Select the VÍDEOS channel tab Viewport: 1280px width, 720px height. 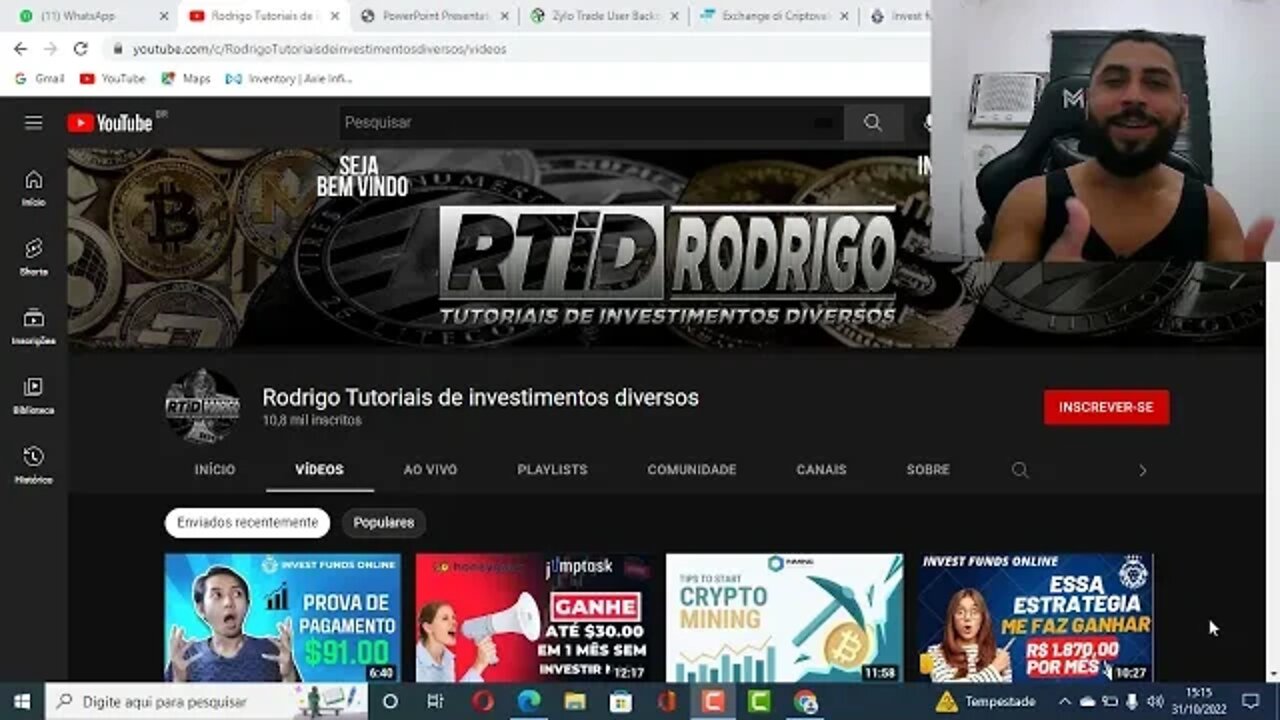coord(319,469)
